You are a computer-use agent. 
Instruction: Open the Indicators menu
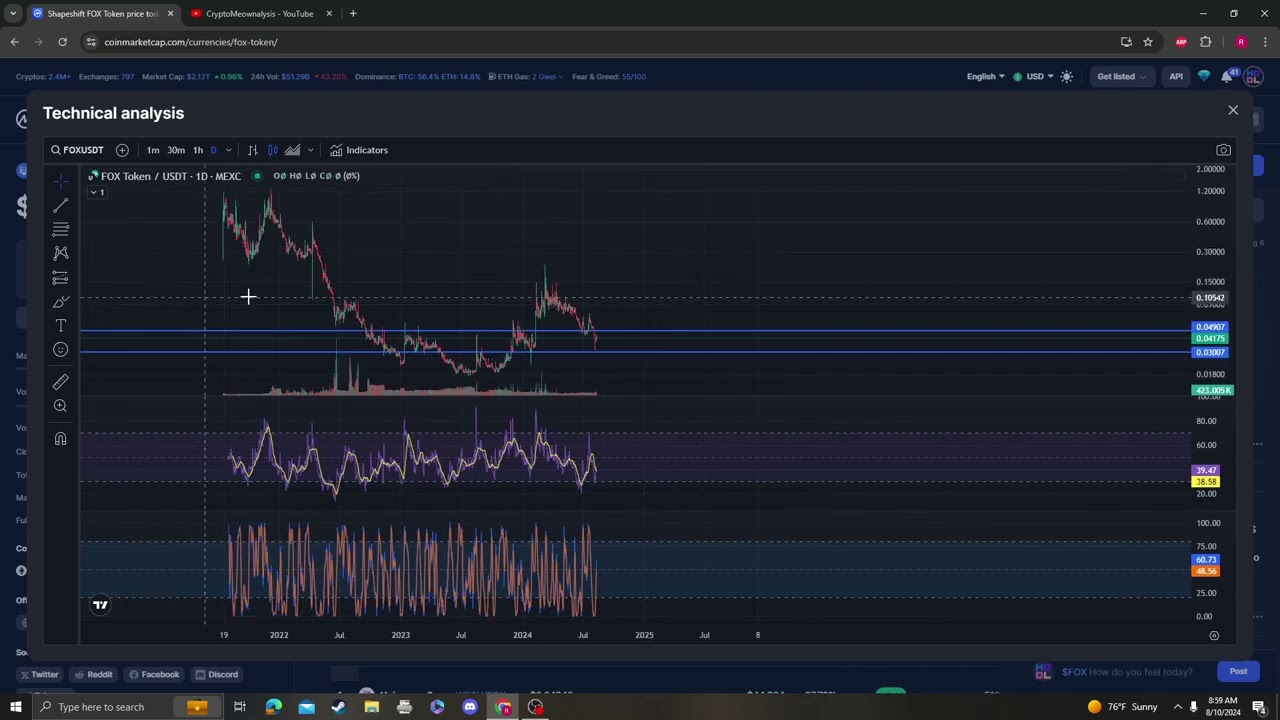coord(359,150)
